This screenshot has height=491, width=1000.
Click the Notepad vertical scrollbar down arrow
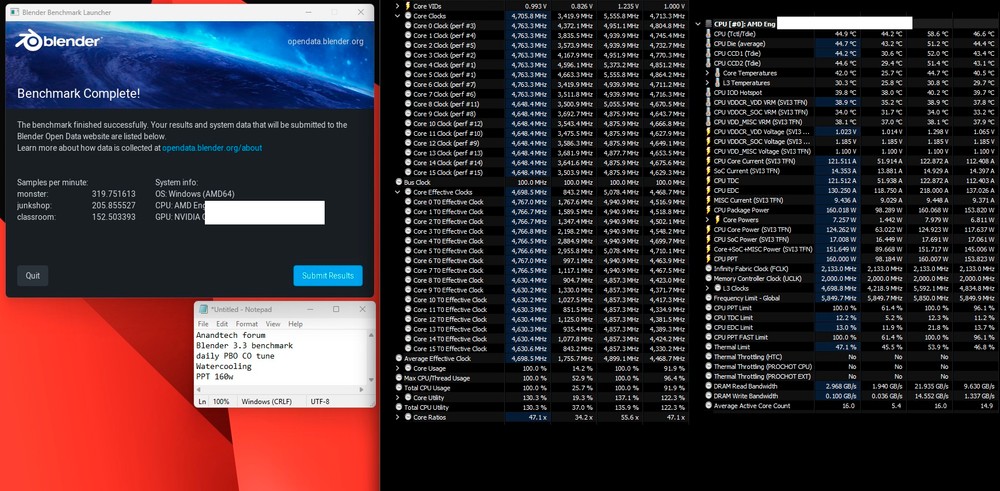pyautogui.click(x=372, y=379)
